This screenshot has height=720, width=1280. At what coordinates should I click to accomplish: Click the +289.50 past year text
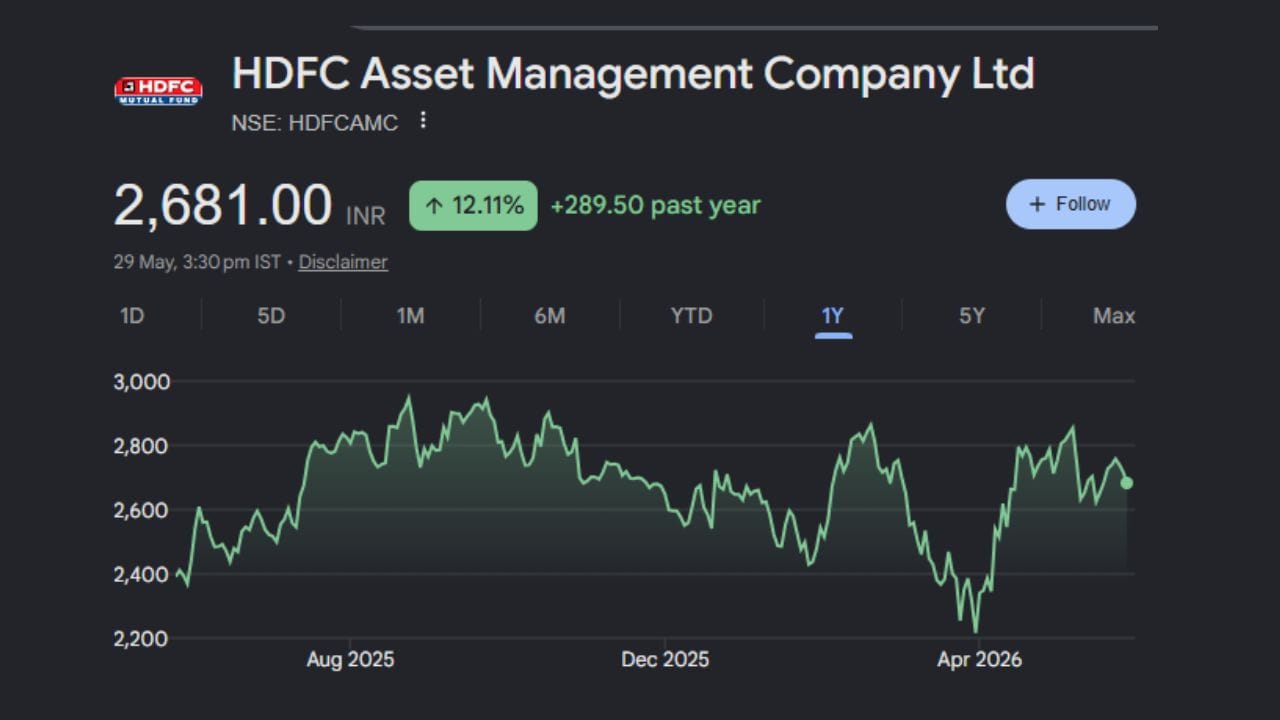click(656, 205)
